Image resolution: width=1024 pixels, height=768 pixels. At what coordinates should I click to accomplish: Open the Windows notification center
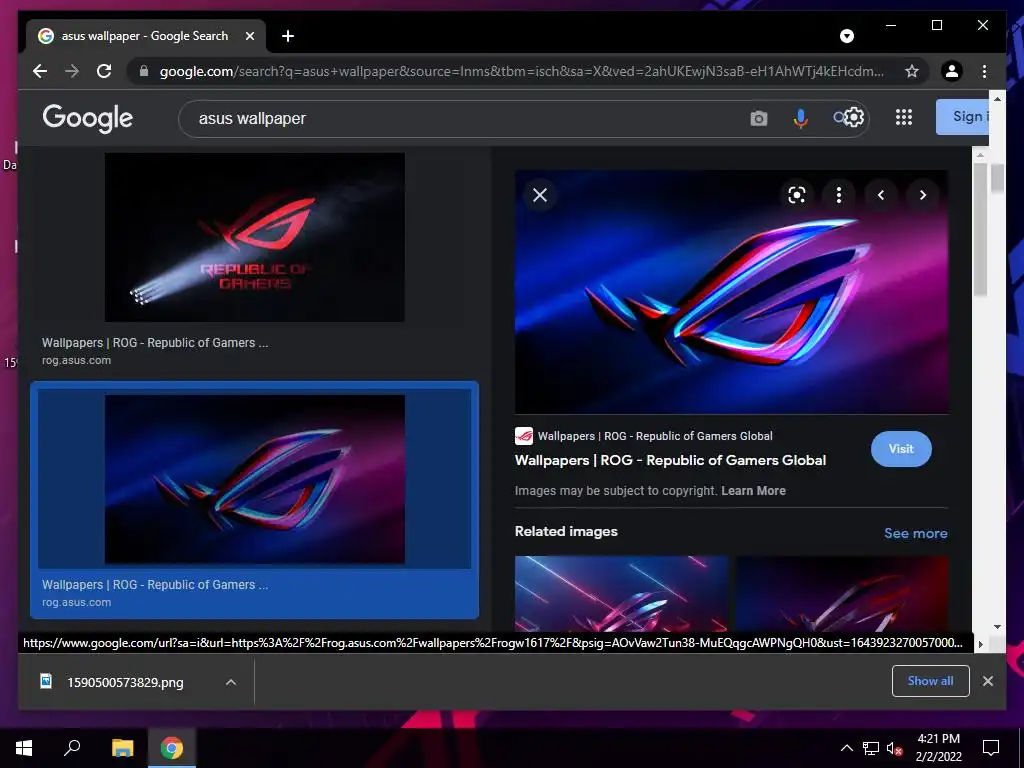click(991, 748)
